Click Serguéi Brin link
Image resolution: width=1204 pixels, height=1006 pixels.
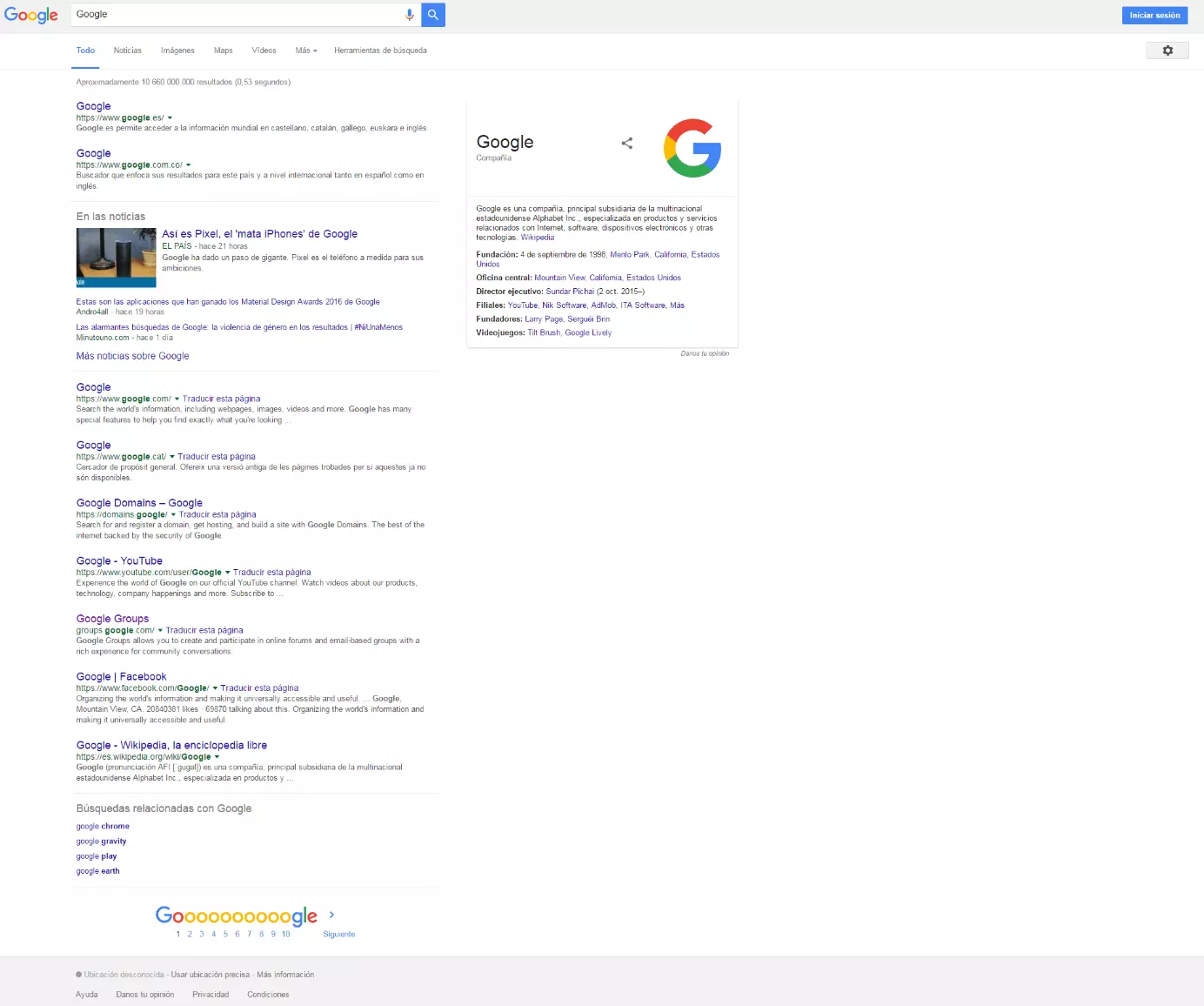pyautogui.click(x=589, y=319)
